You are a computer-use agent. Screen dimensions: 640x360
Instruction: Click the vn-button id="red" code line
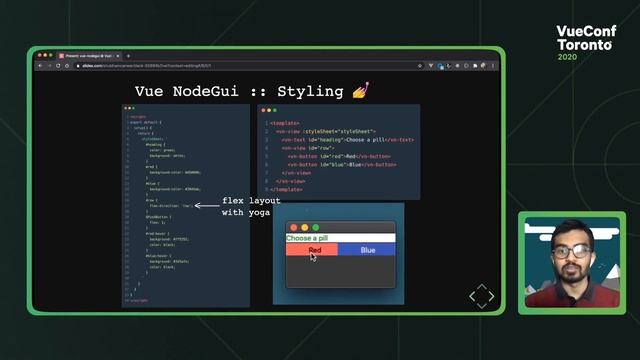pyautogui.click(x=339, y=156)
